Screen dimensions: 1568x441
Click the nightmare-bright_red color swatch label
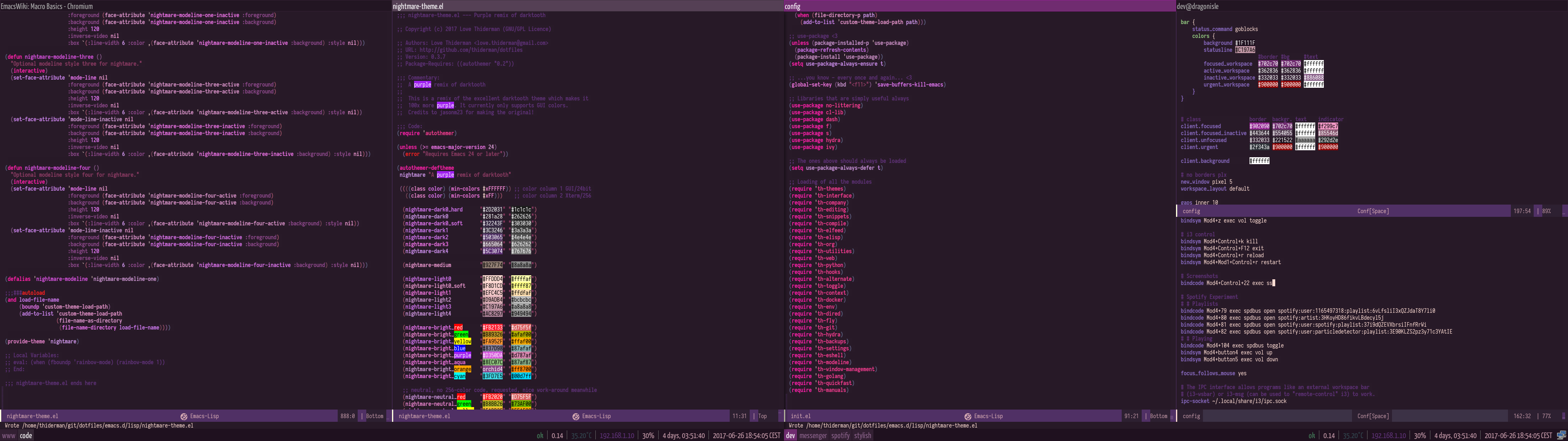point(458,328)
